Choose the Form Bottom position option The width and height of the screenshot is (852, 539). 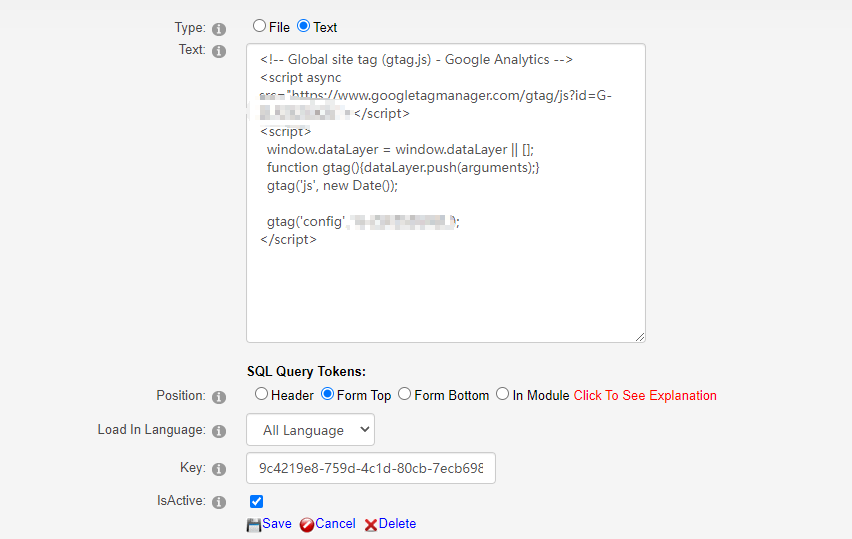pos(404,394)
